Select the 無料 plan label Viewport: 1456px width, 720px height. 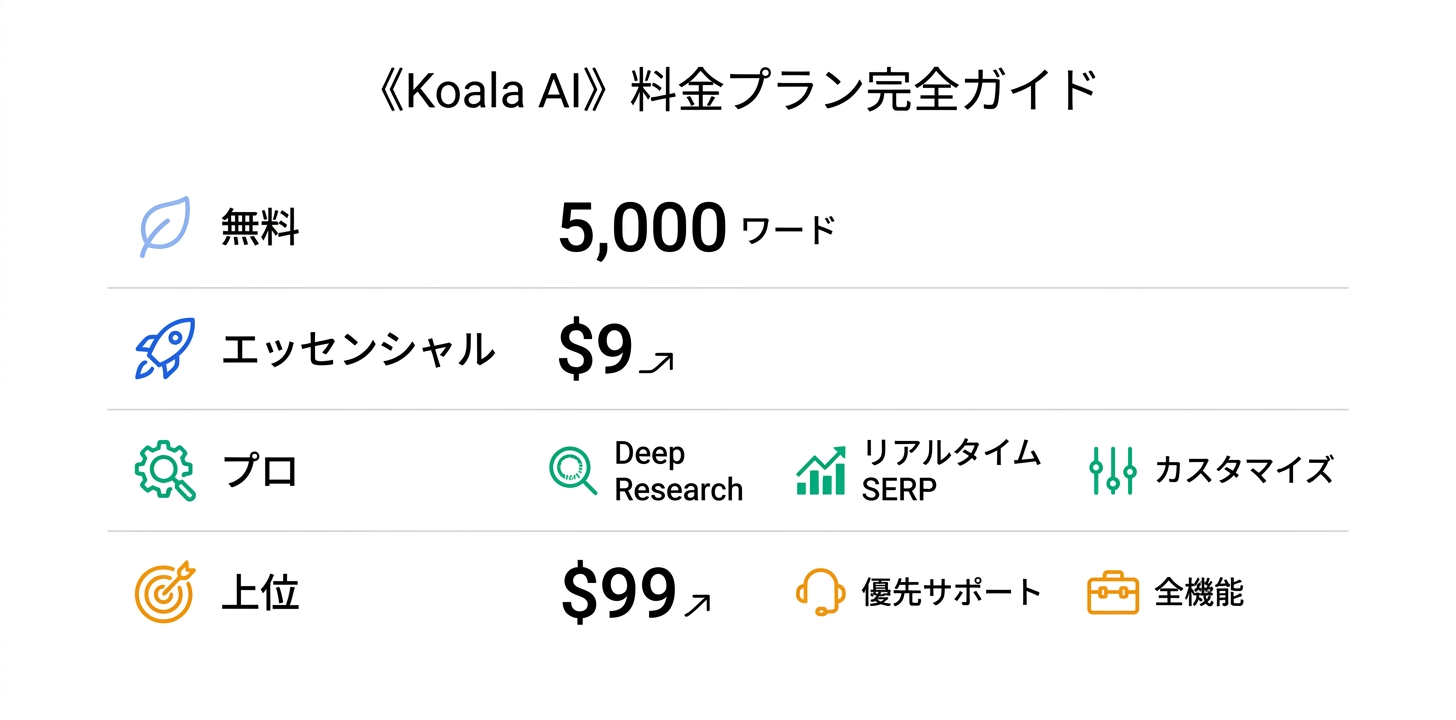click(260, 230)
